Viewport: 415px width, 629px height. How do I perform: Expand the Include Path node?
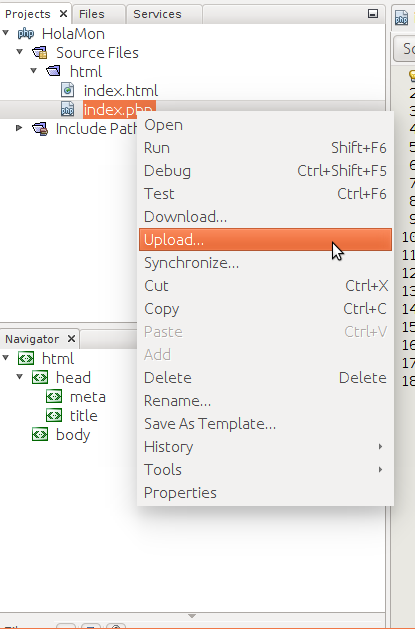tap(19, 128)
